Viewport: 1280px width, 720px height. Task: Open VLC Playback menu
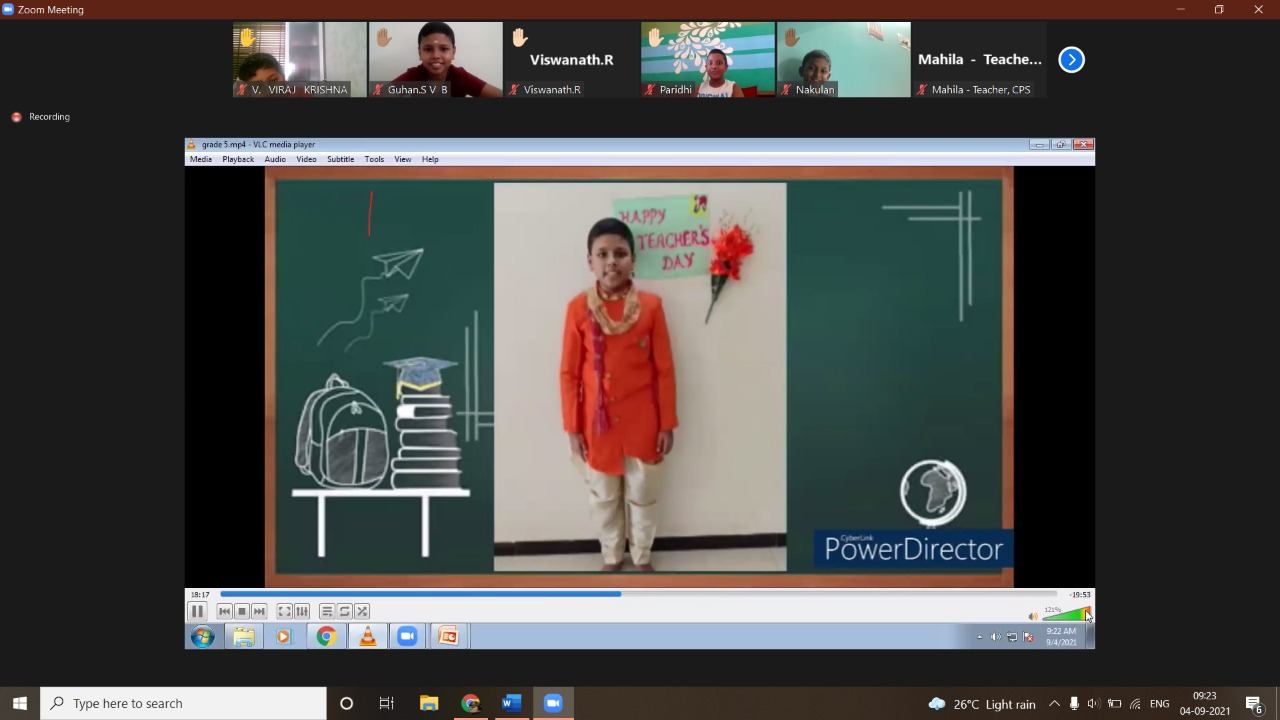pyautogui.click(x=238, y=159)
